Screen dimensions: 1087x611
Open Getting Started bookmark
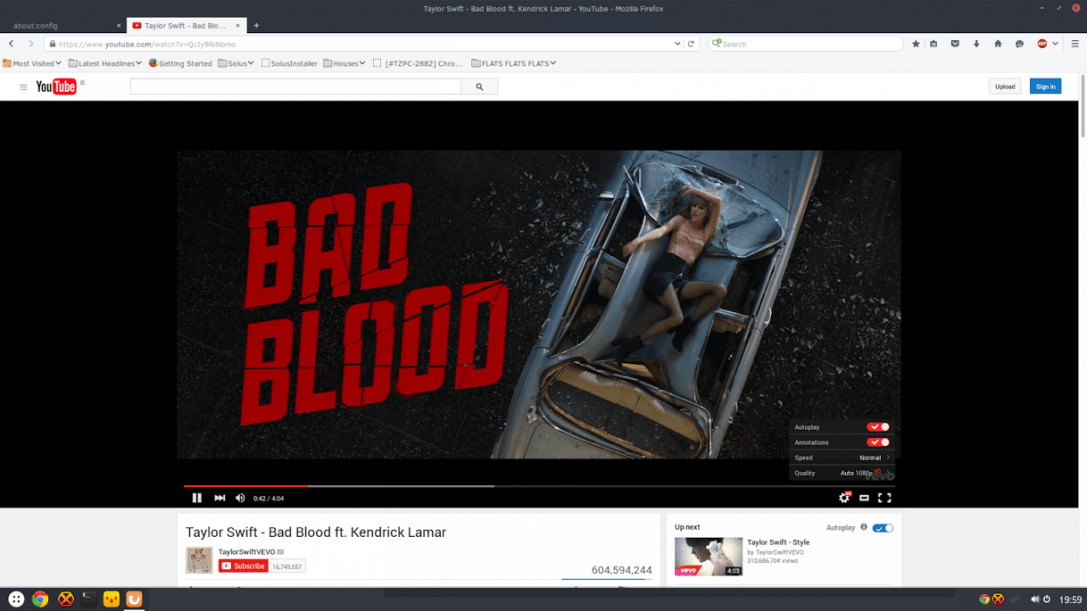(x=180, y=63)
